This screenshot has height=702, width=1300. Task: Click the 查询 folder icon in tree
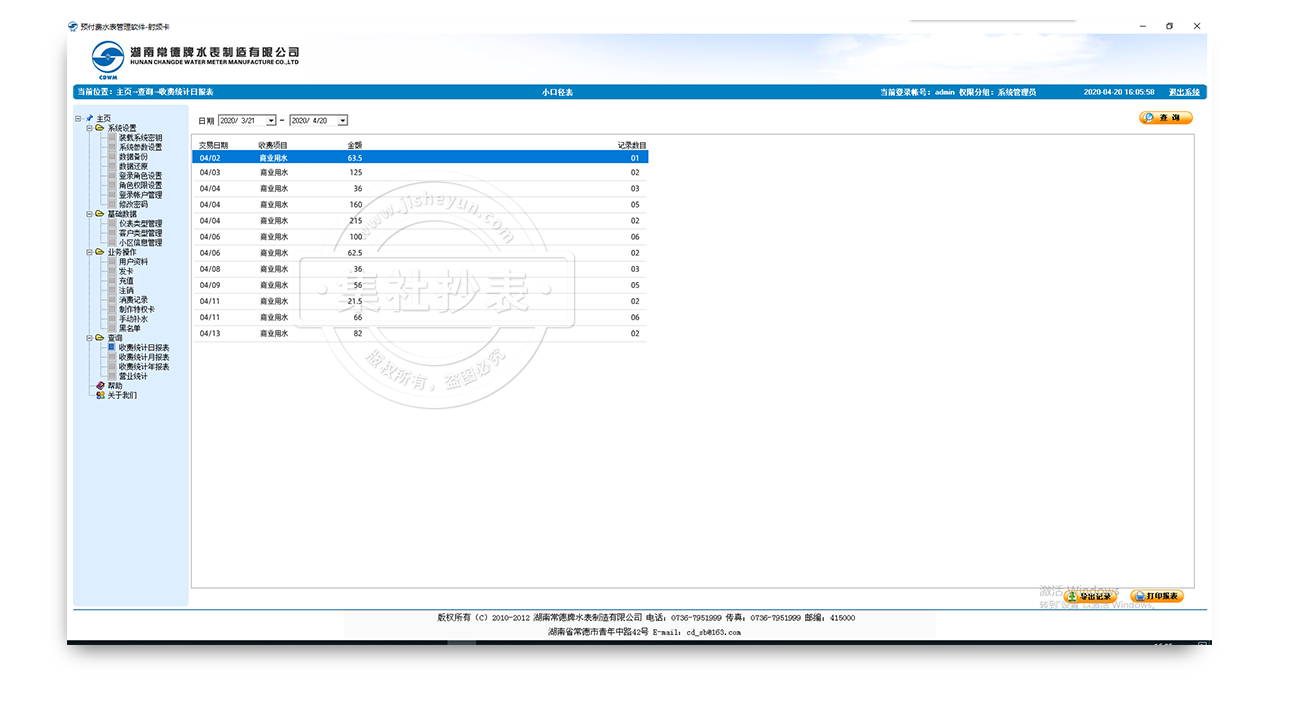pos(99,338)
